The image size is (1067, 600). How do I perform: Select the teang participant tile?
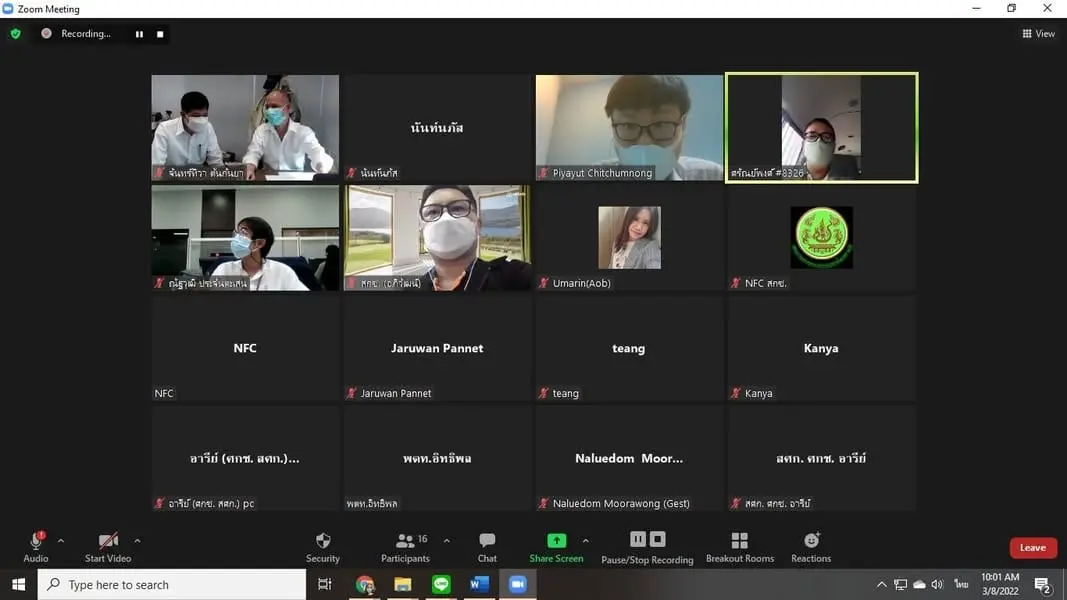[629, 348]
